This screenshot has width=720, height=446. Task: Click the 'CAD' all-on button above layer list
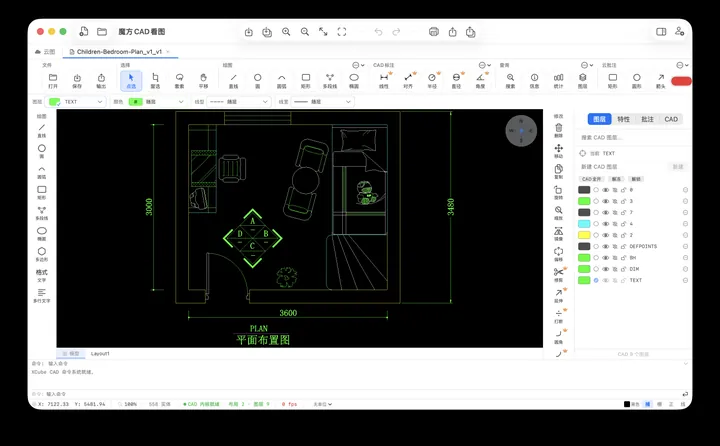coord(591,179)
